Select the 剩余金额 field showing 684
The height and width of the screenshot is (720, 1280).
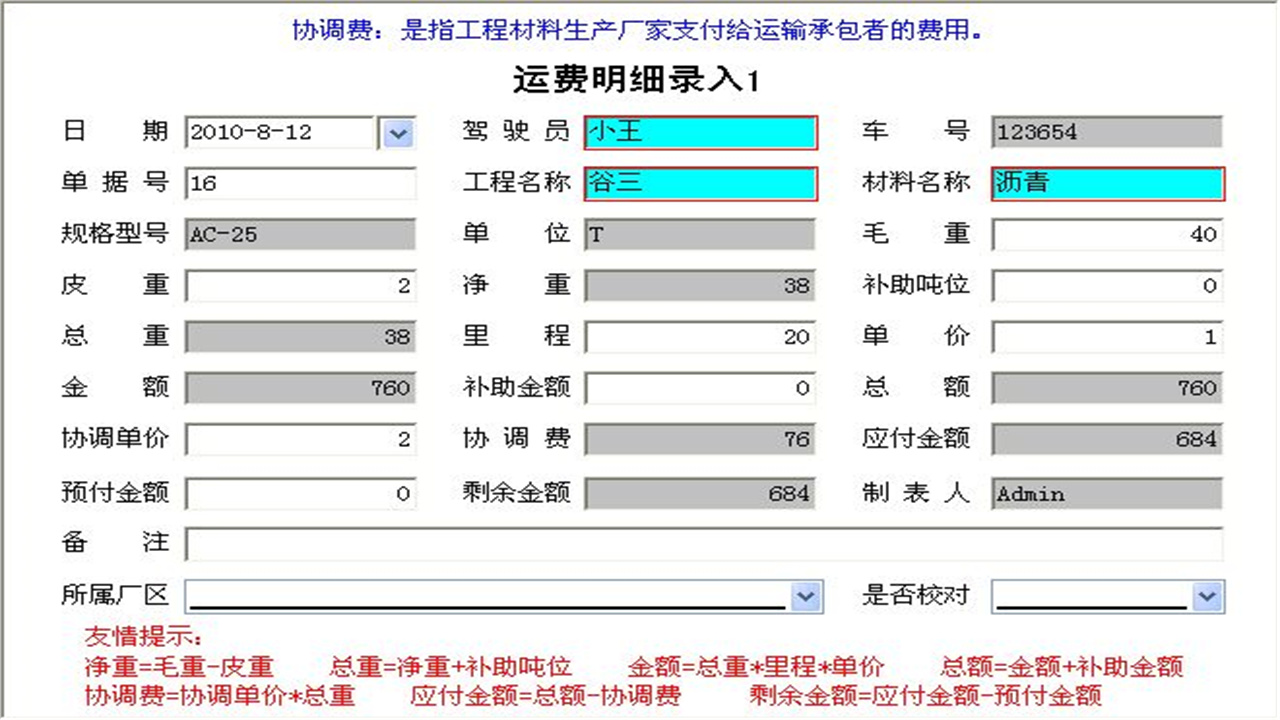click(700, 493)
